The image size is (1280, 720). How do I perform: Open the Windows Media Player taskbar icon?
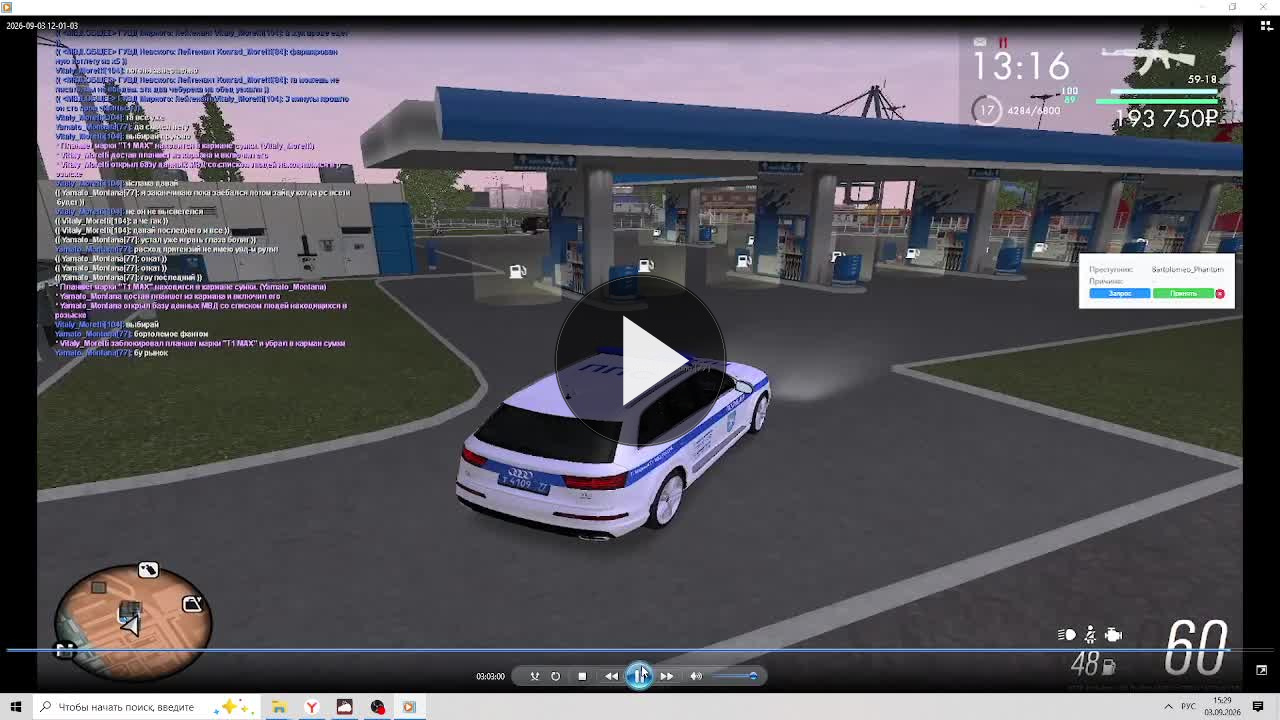[x=409, y=707]
